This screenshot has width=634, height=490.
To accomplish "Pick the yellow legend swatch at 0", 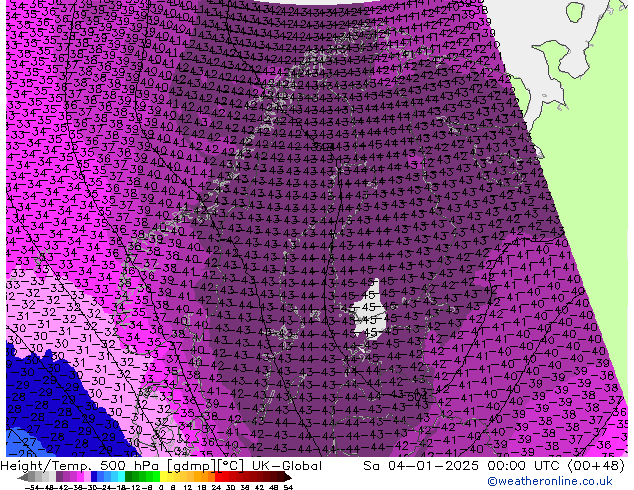I will [x=163, y=477].
